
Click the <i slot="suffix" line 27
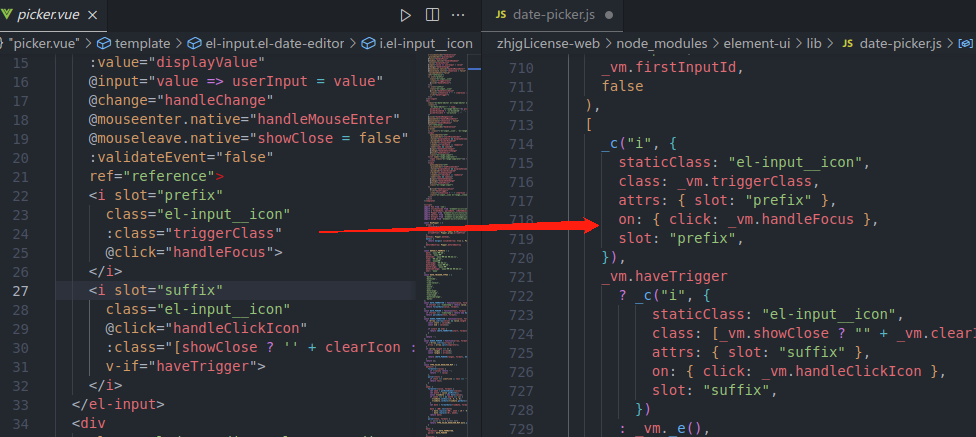pos(156,291)
